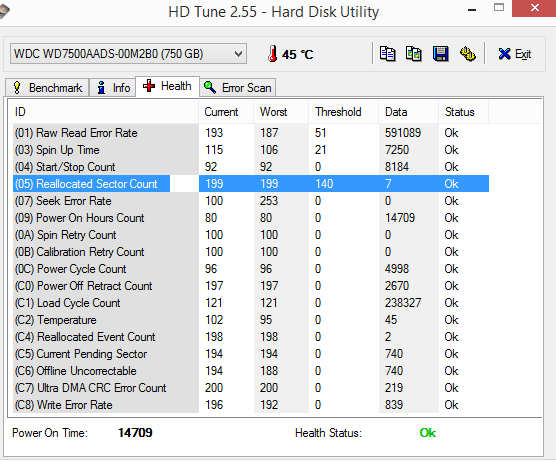Click the Threshold column header
The width and height of the screenshot is (556, 461).
344,112
